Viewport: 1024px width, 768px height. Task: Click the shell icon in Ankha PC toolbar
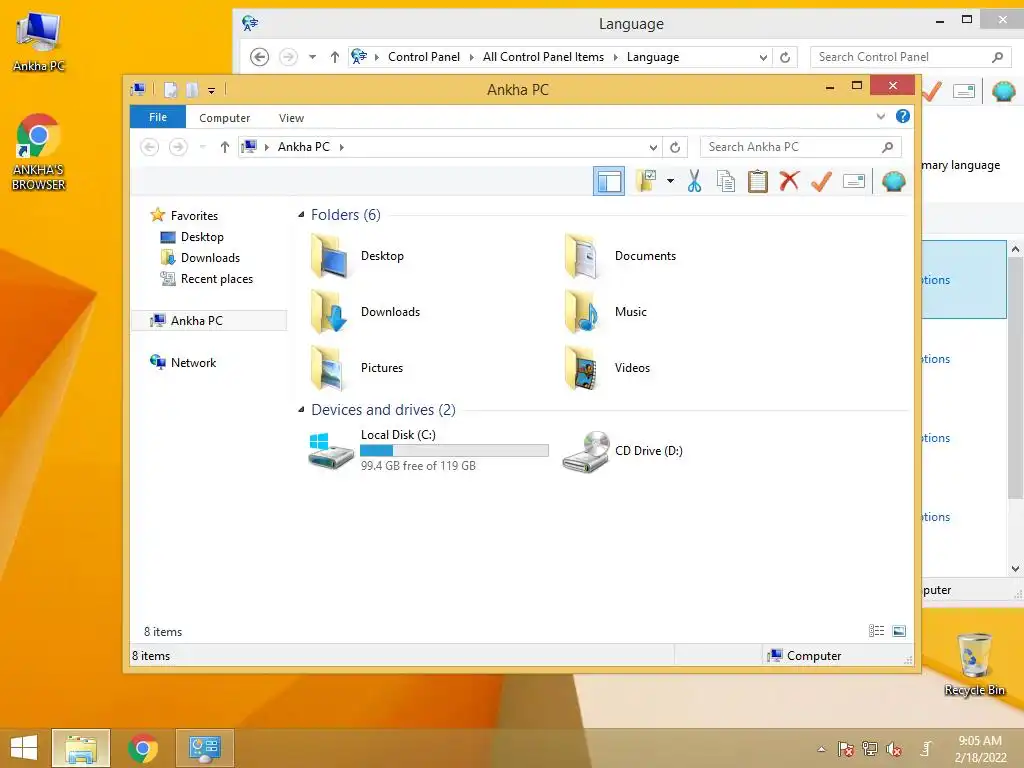pos(893,181)
